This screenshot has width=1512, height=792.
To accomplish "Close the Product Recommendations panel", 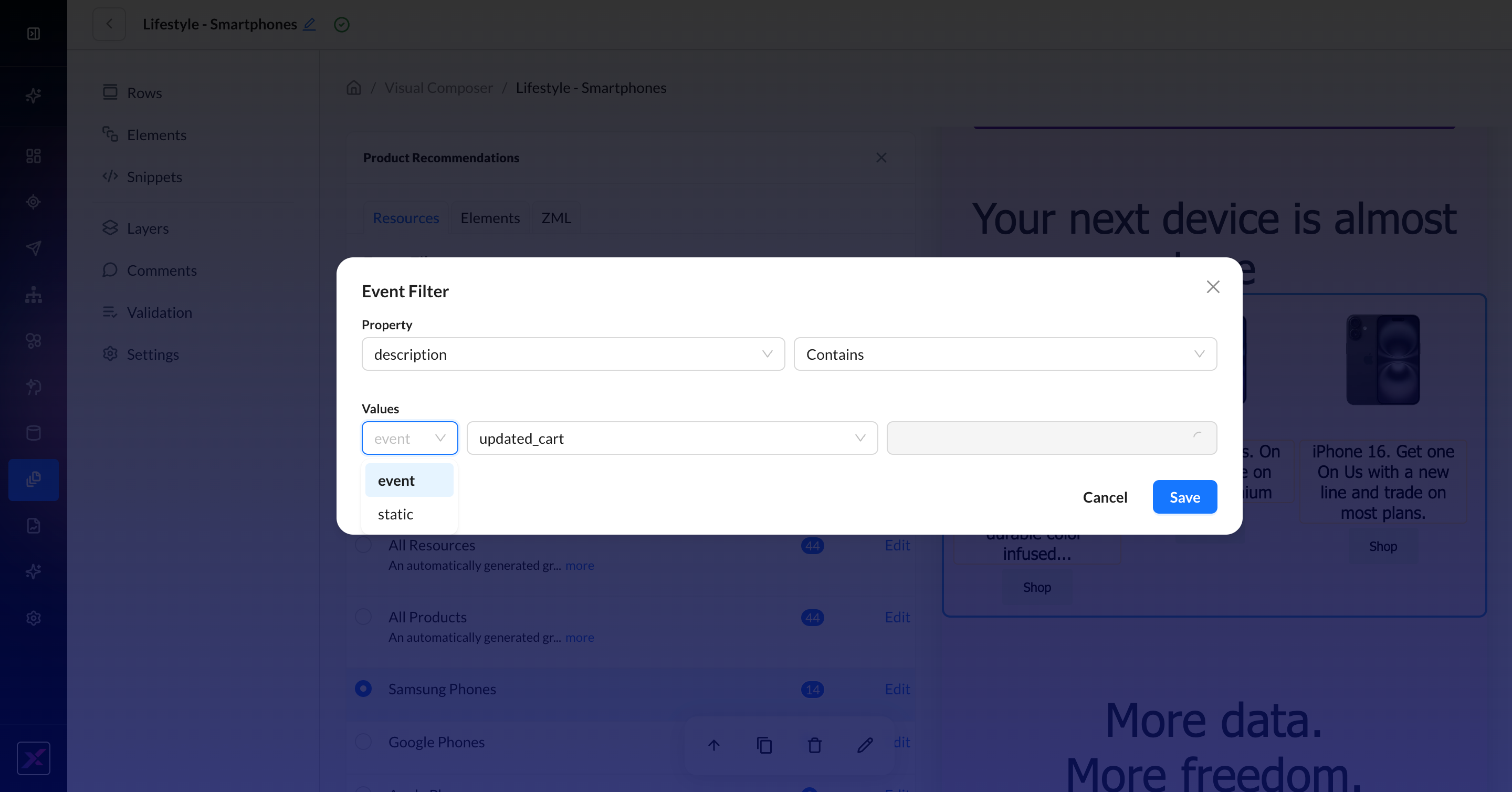I will 881,158.
